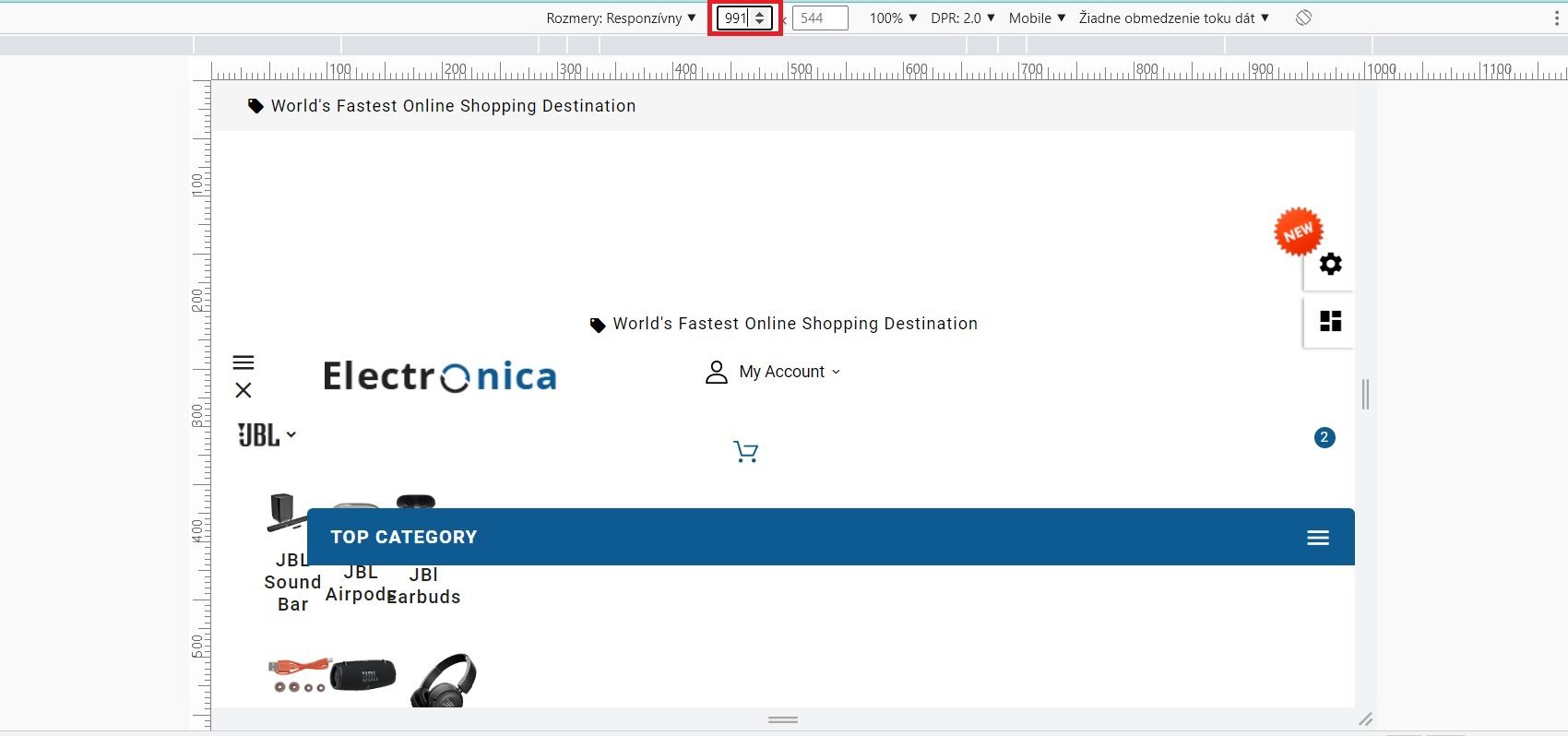Open the shopping cart icon
The image size is (1568, 736).
tap(745, 452)
